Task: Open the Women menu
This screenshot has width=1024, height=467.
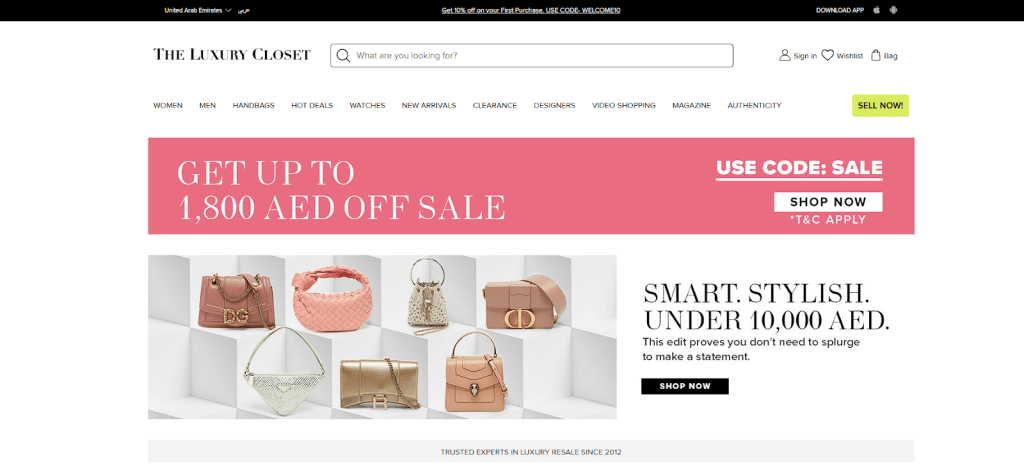Action: [168, 105]
